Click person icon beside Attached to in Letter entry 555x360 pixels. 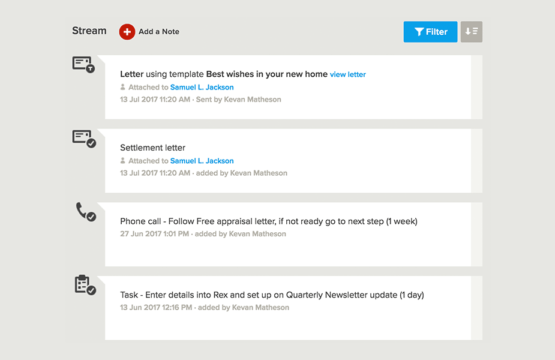(123, 87)
